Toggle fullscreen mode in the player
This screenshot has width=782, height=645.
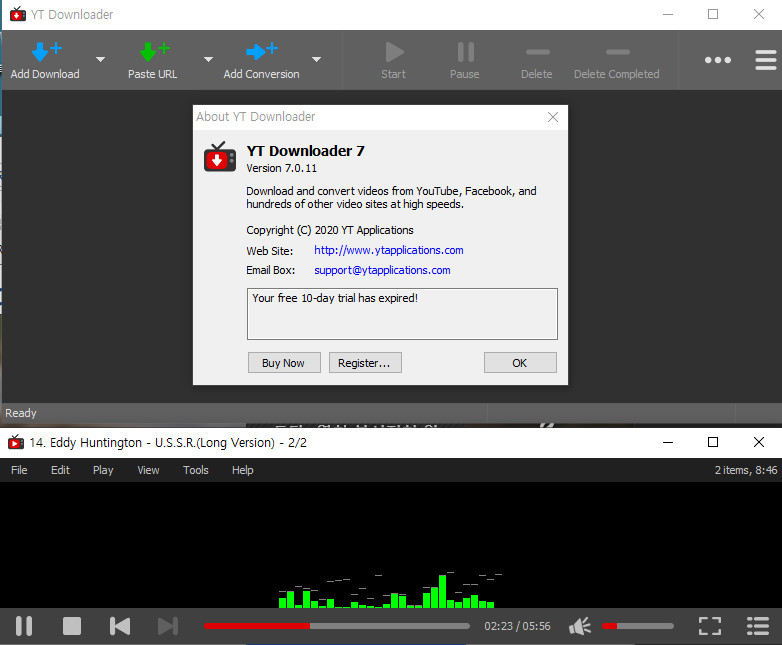(710, 626)
